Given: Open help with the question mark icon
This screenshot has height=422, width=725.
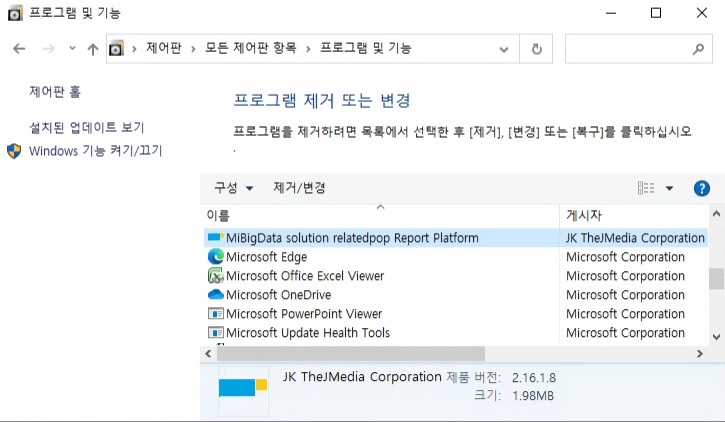Looking at the screenshot, I should (x=701, y=188).
